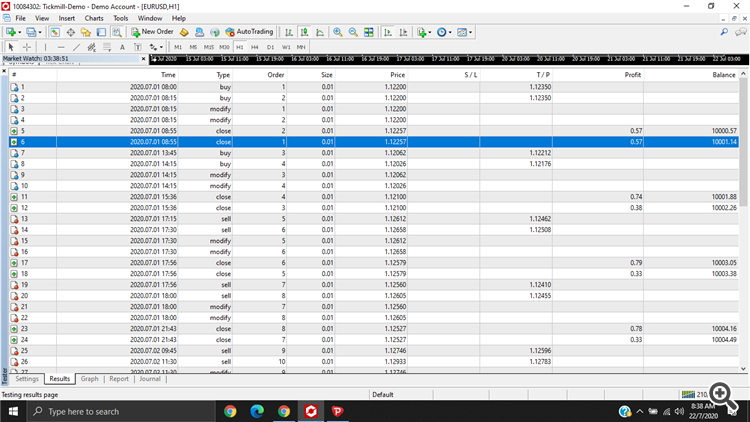Viewport: 750px width, 422px height.
Task: Switch to the Journal tab
Action: pos(150,378)
